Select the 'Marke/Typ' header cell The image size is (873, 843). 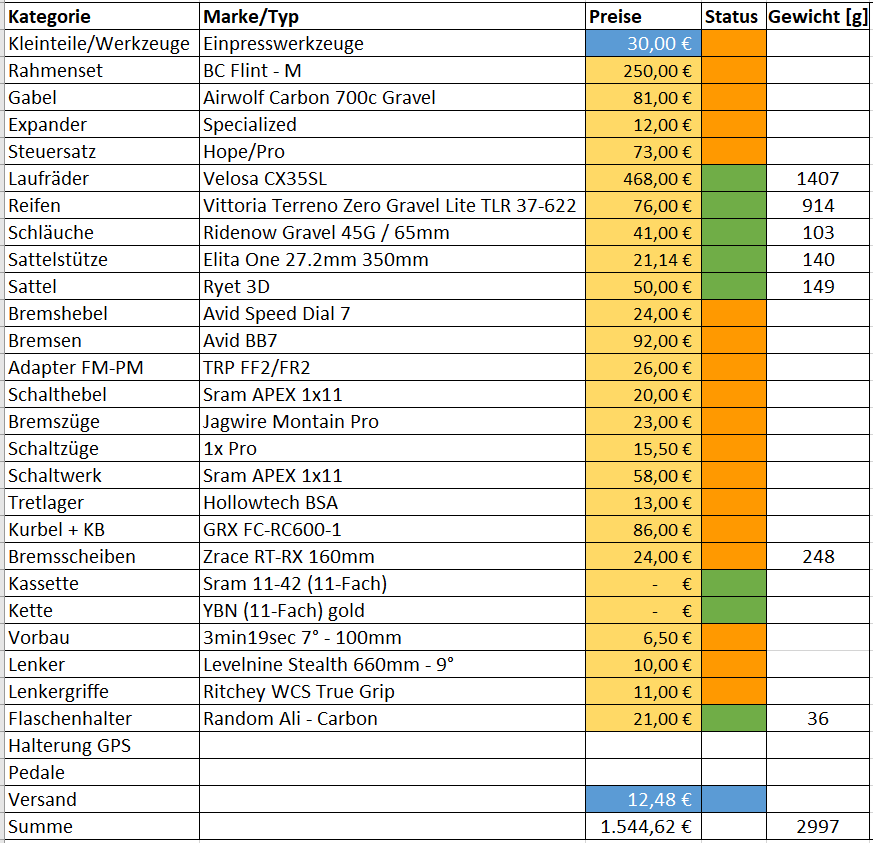point(392,16)
